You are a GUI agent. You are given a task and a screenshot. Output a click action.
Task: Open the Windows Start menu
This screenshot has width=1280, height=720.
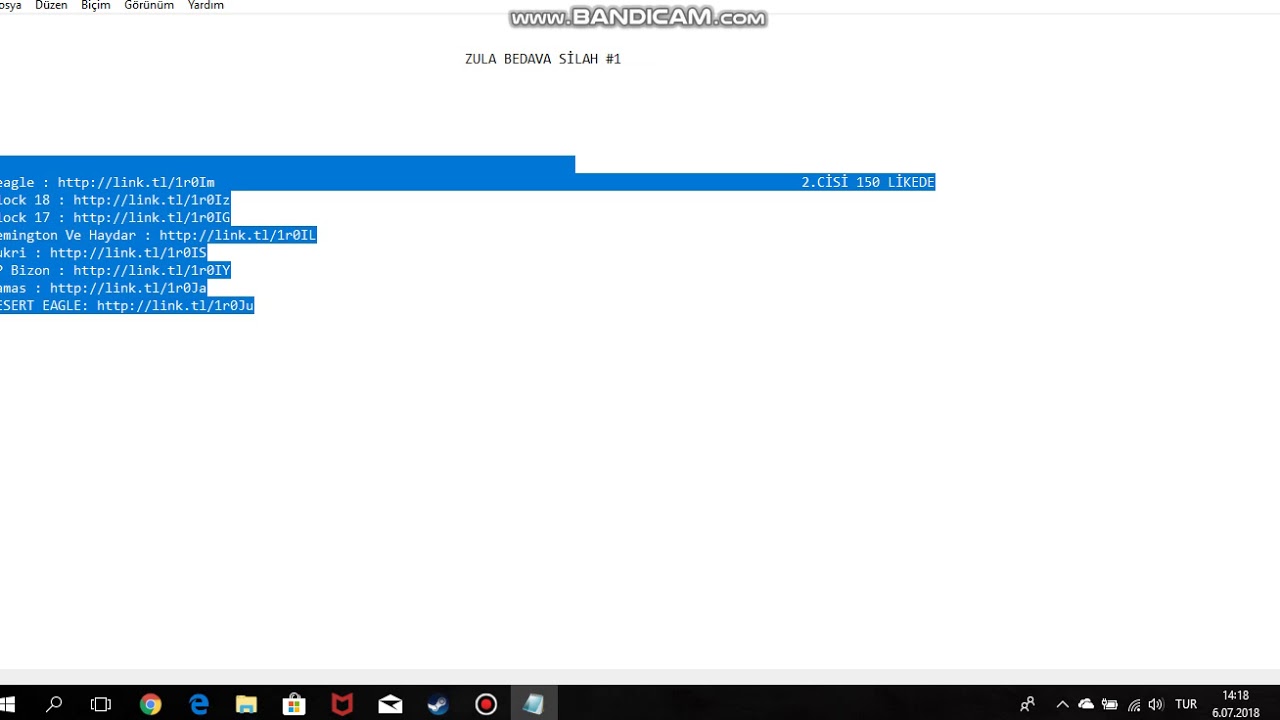coord(8,704)
